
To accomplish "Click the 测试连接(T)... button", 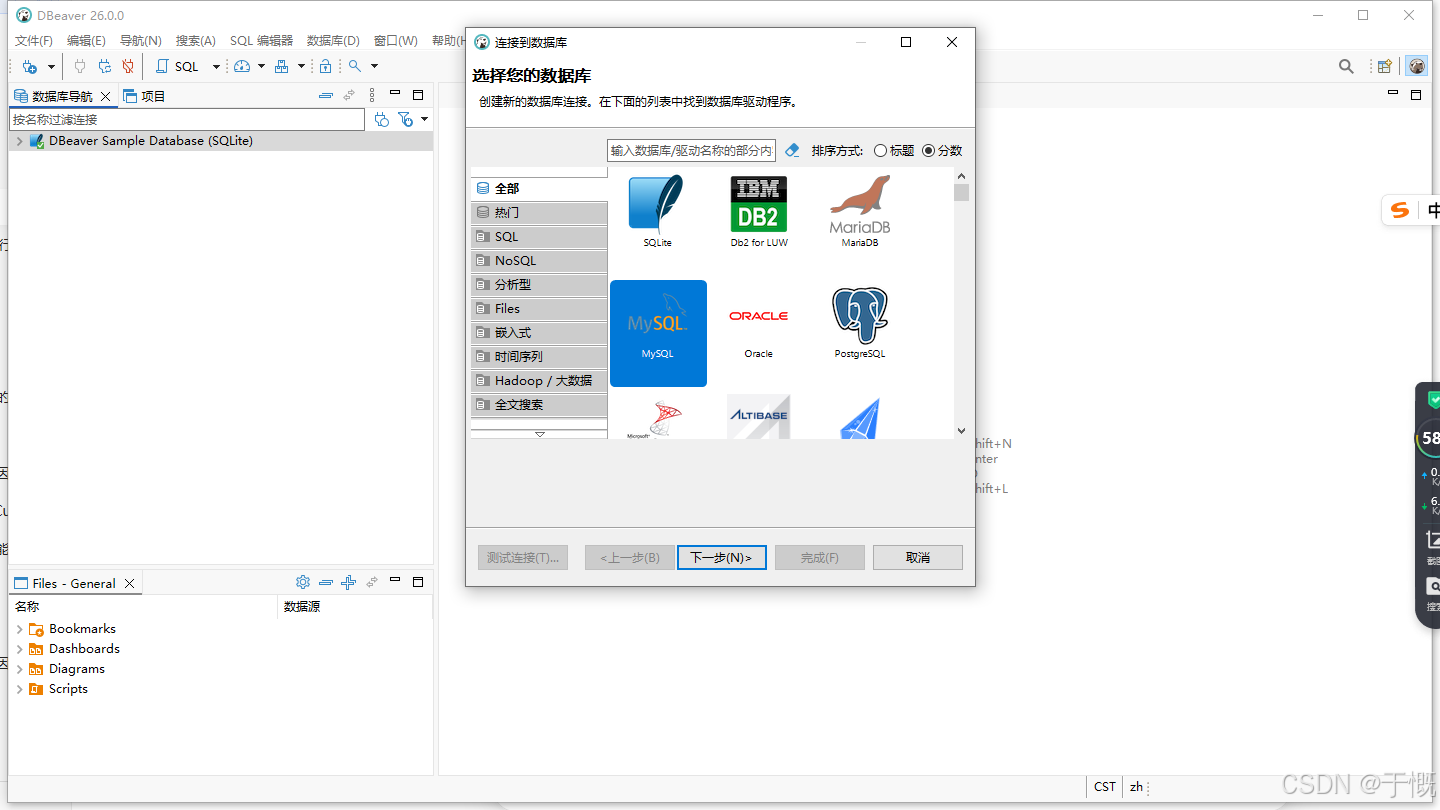I will (x=523, y=557).
